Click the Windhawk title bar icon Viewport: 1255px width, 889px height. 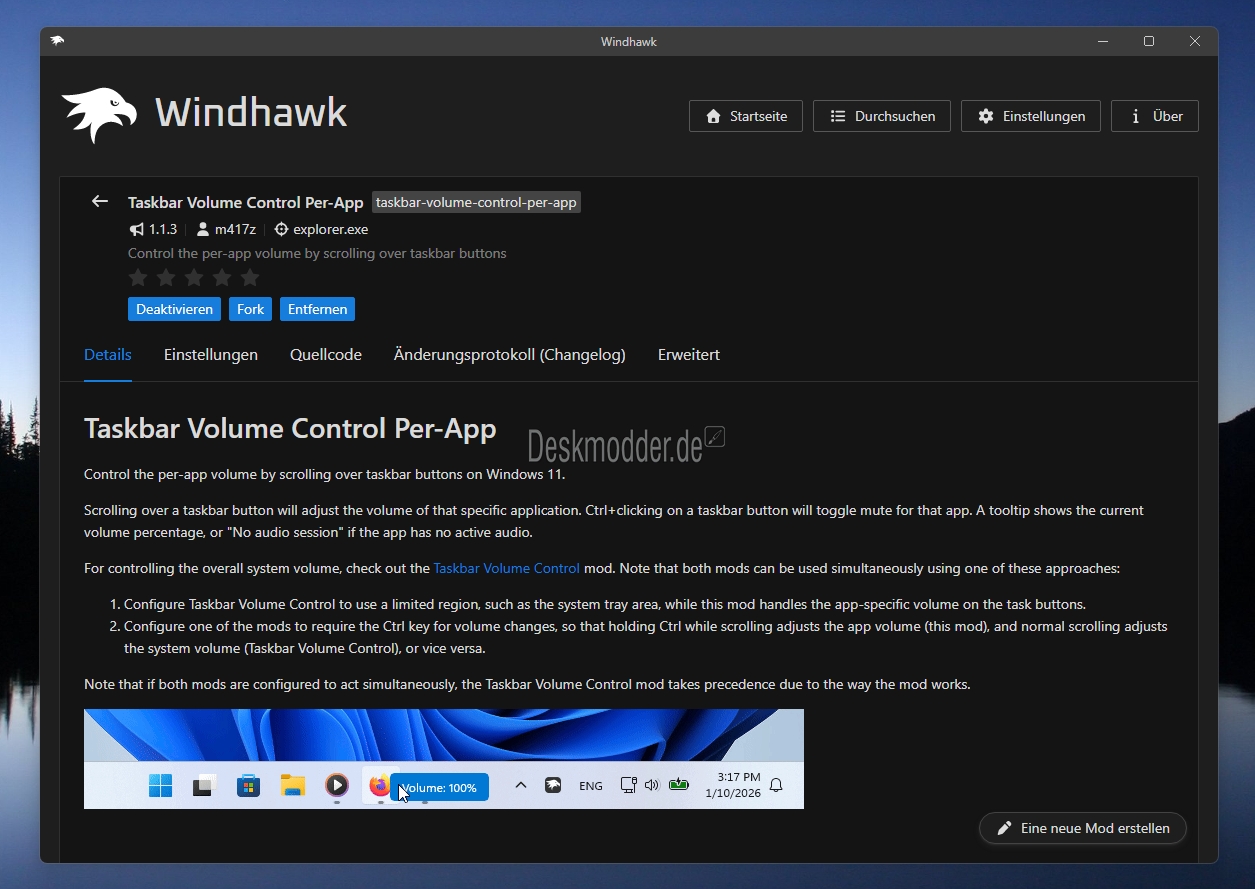pos(57,41)
